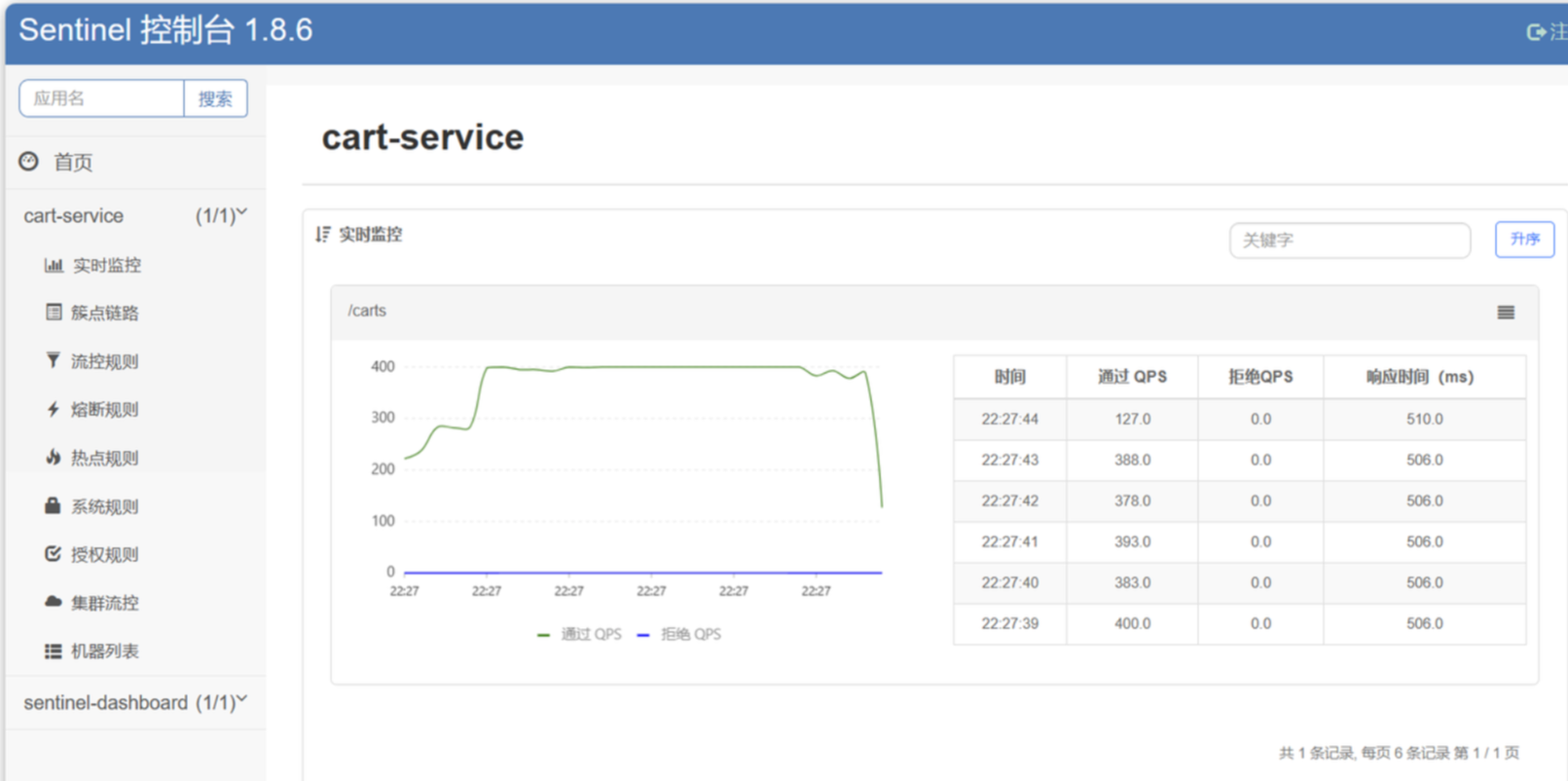1568x781 pixels.
Task: Click the 授权规则 check icon
Action: click(x=54, y=554)
